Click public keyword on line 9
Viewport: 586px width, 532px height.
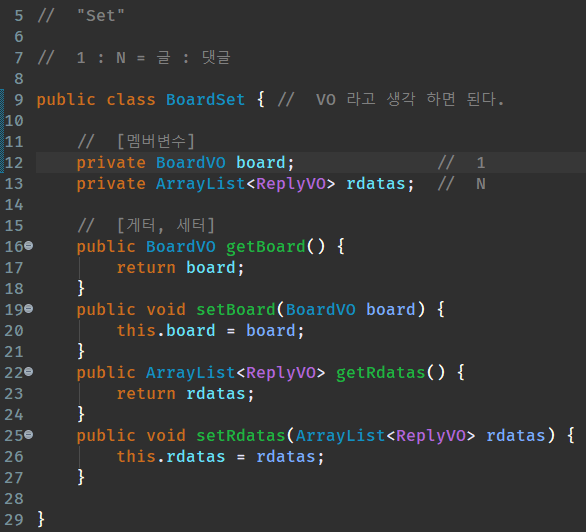pos(66,100)
